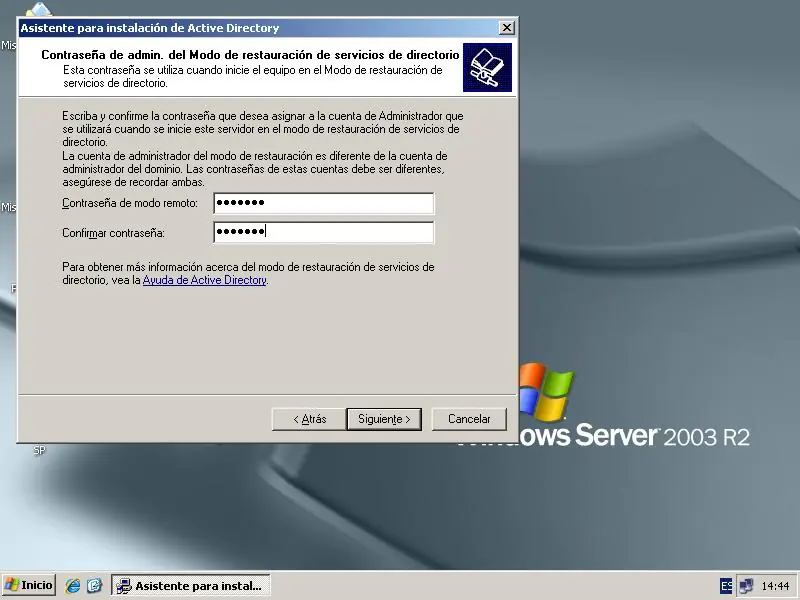Focus the Contraseña de modo remoto field
The image size is (800, 600).
(323, 203)
